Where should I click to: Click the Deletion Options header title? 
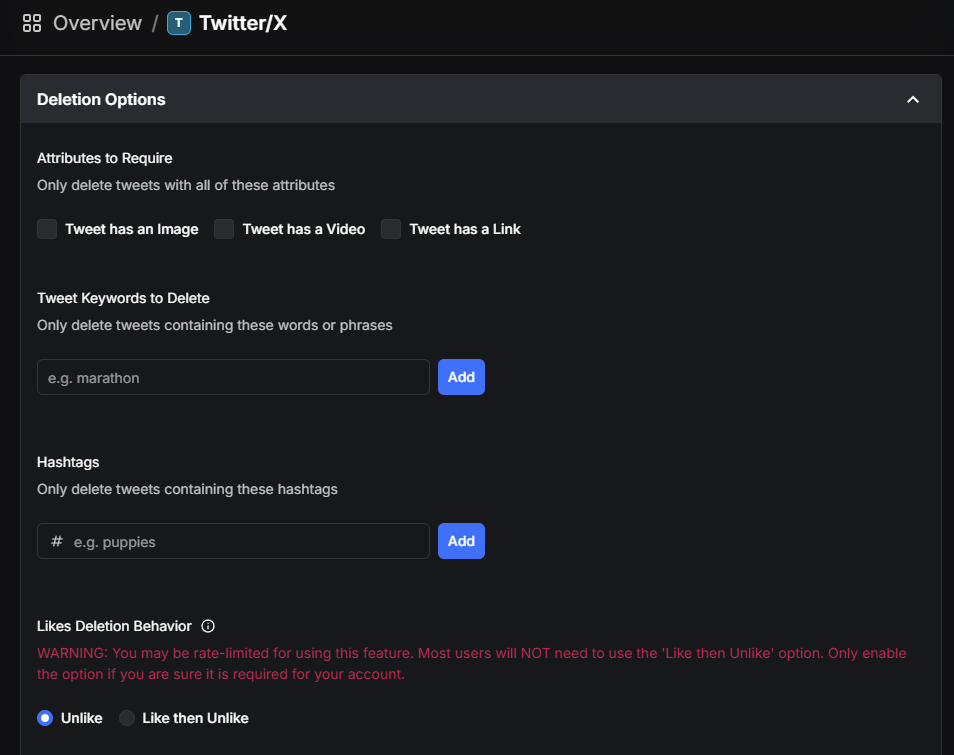tap(101, 99)
